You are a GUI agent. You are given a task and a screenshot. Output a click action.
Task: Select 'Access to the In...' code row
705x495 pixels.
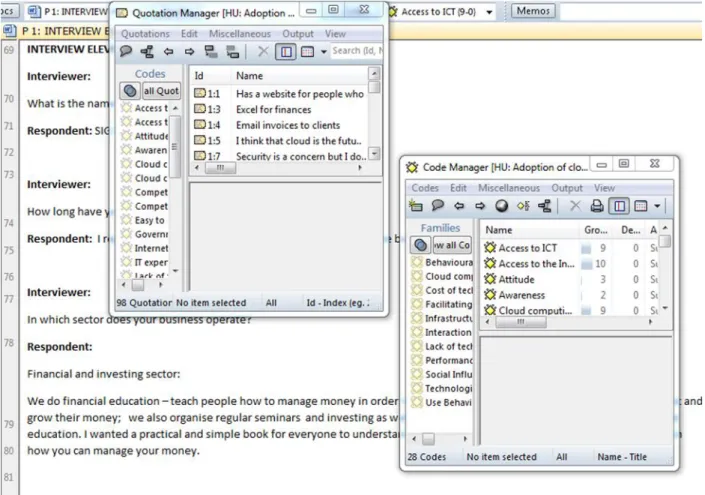pyautogui.click(x=571, y=263)
